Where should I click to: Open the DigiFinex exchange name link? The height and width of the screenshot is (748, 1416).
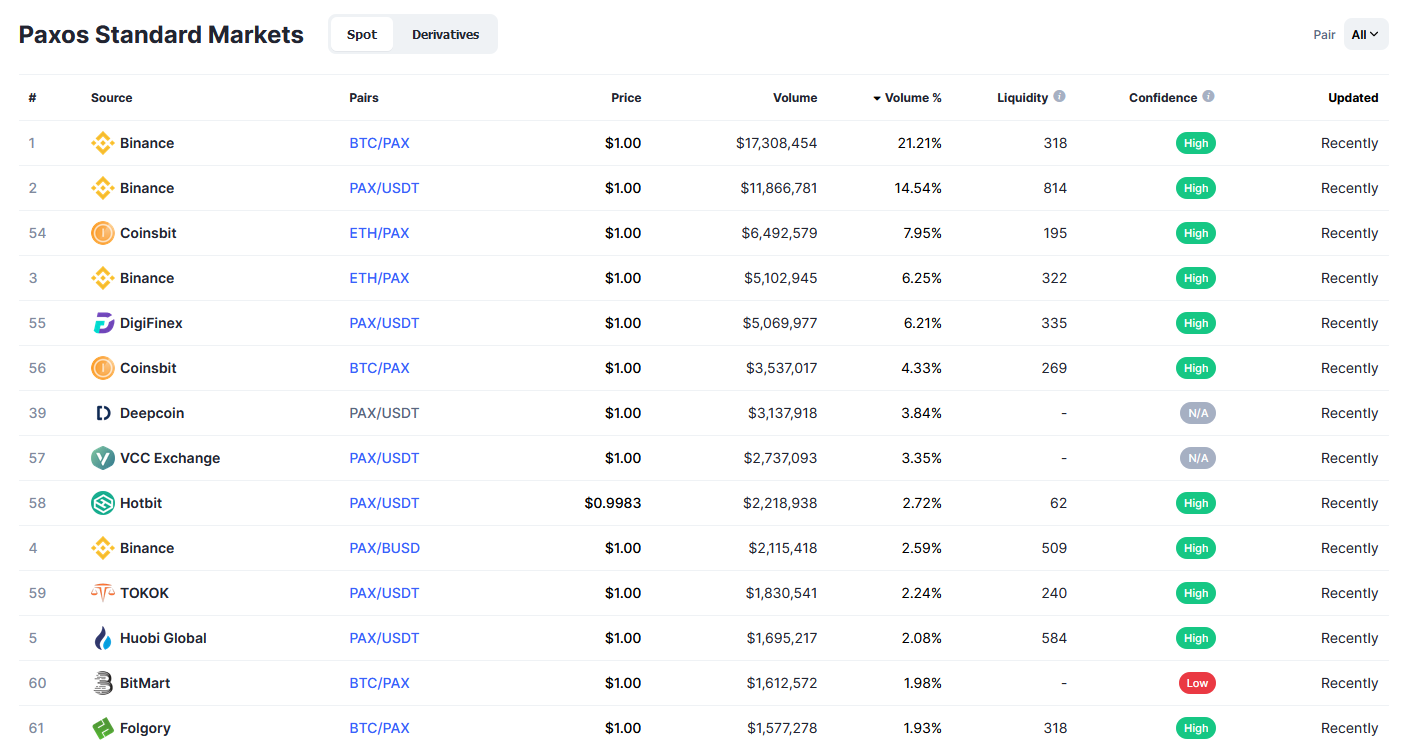[x=151, y=323]
